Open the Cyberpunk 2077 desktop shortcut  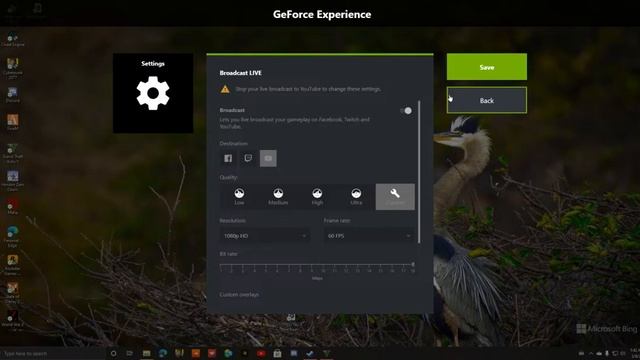pyautogui.click(x=13, y=67)
